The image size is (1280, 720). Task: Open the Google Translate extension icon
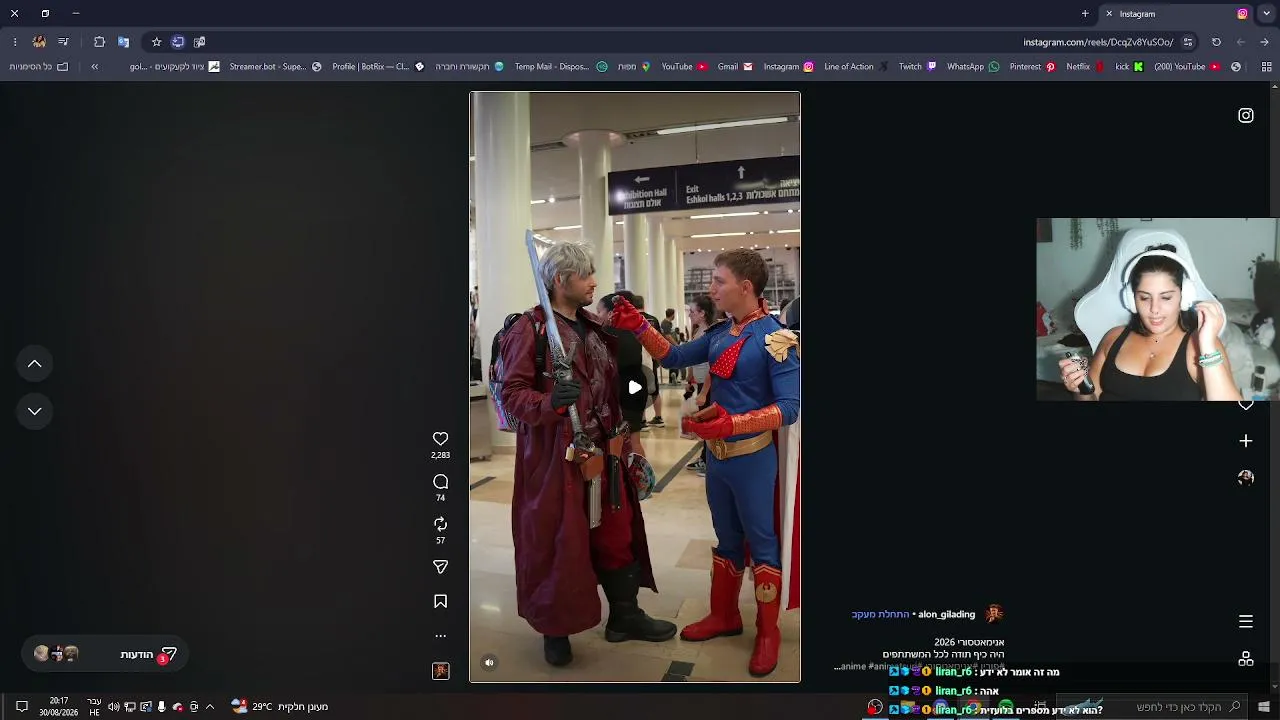(x=123, y=42)
